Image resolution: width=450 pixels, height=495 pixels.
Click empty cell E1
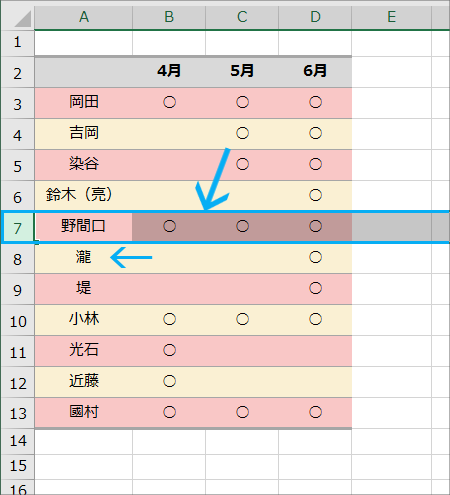pos(392,43)
